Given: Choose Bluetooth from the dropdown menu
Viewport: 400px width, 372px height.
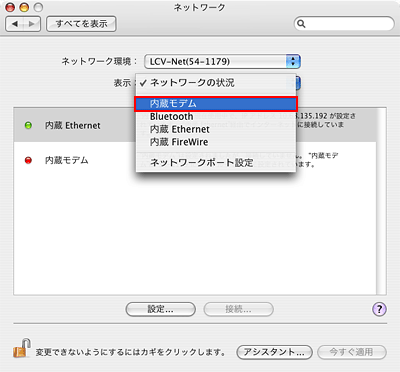Looking at the screenshot, I should [216, 116].
